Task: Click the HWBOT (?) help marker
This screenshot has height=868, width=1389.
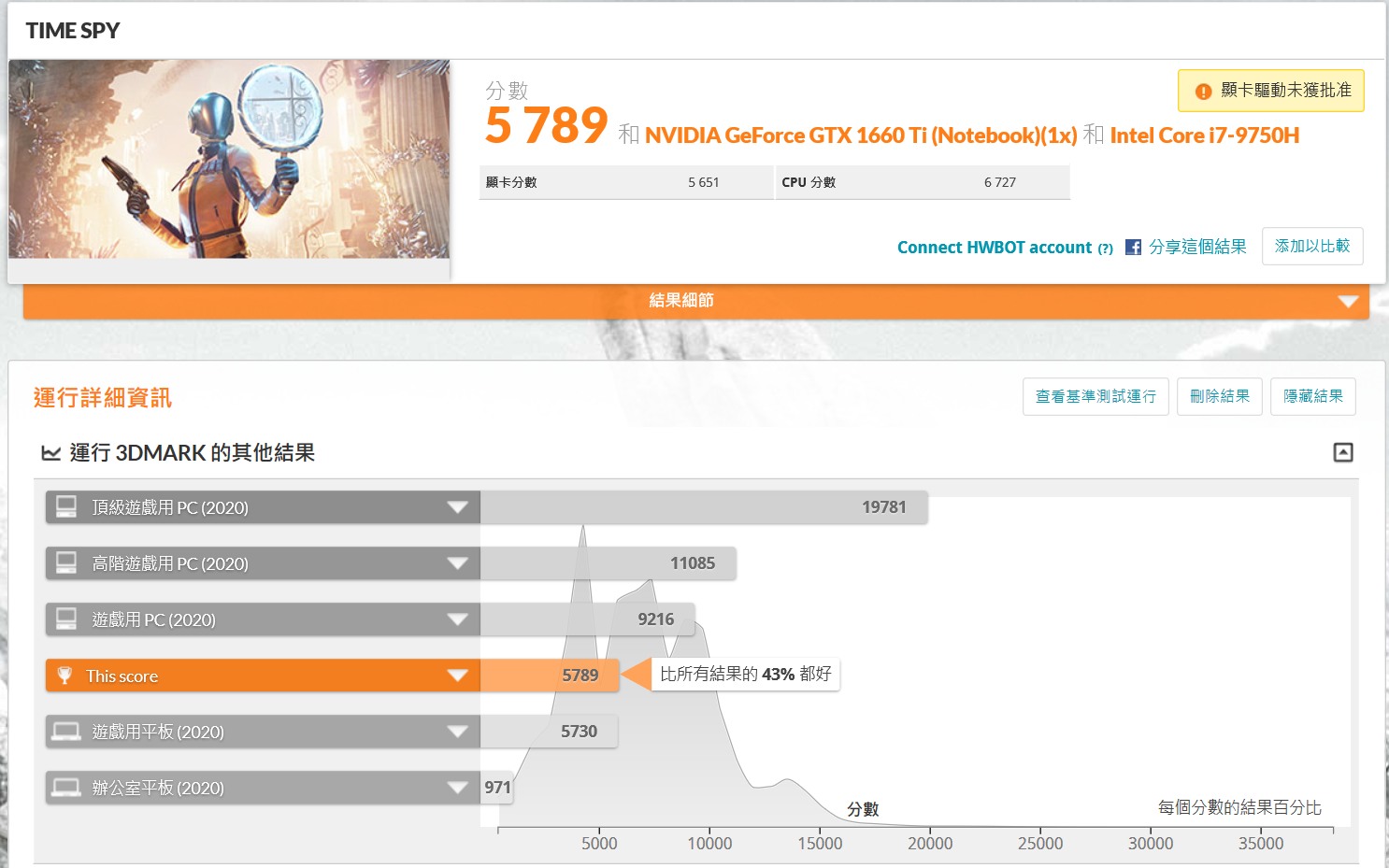Action: tap(1106, 249)
